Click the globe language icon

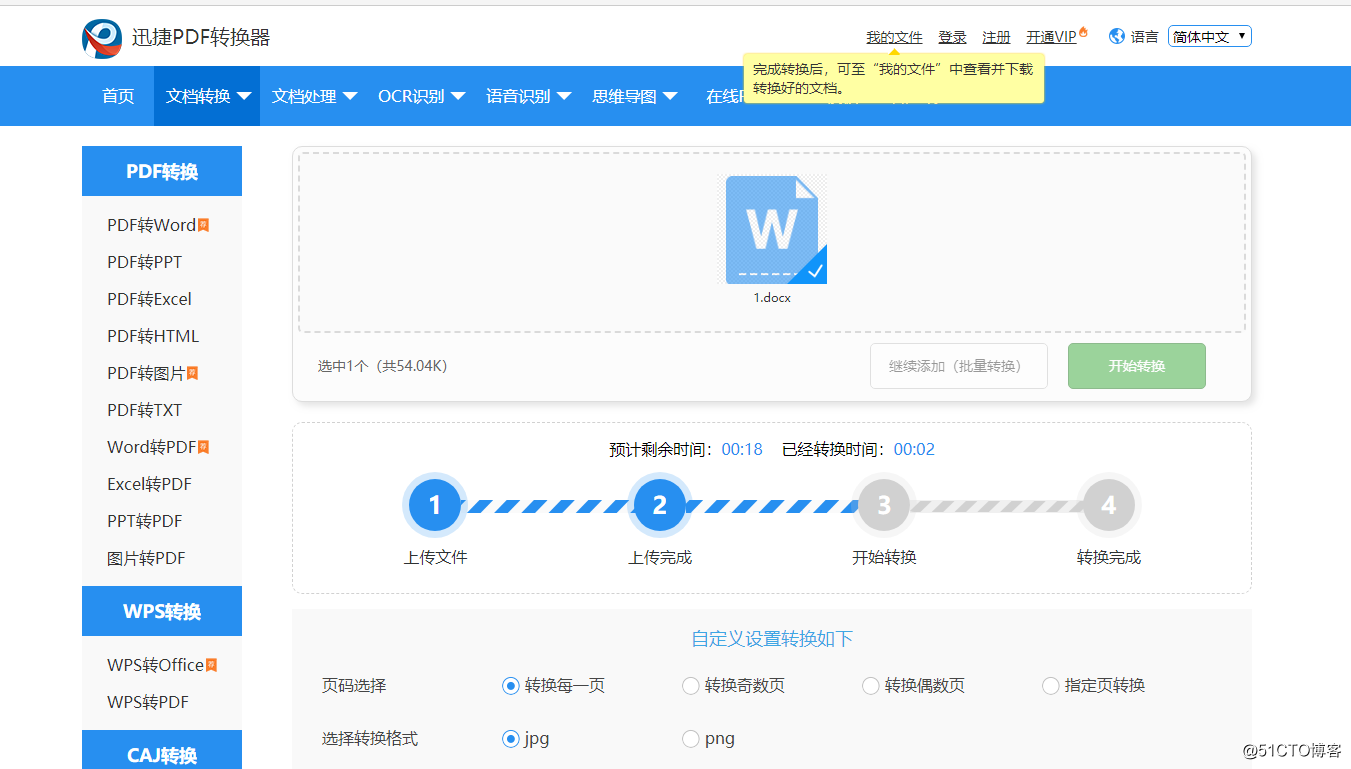pos(1117,36)
